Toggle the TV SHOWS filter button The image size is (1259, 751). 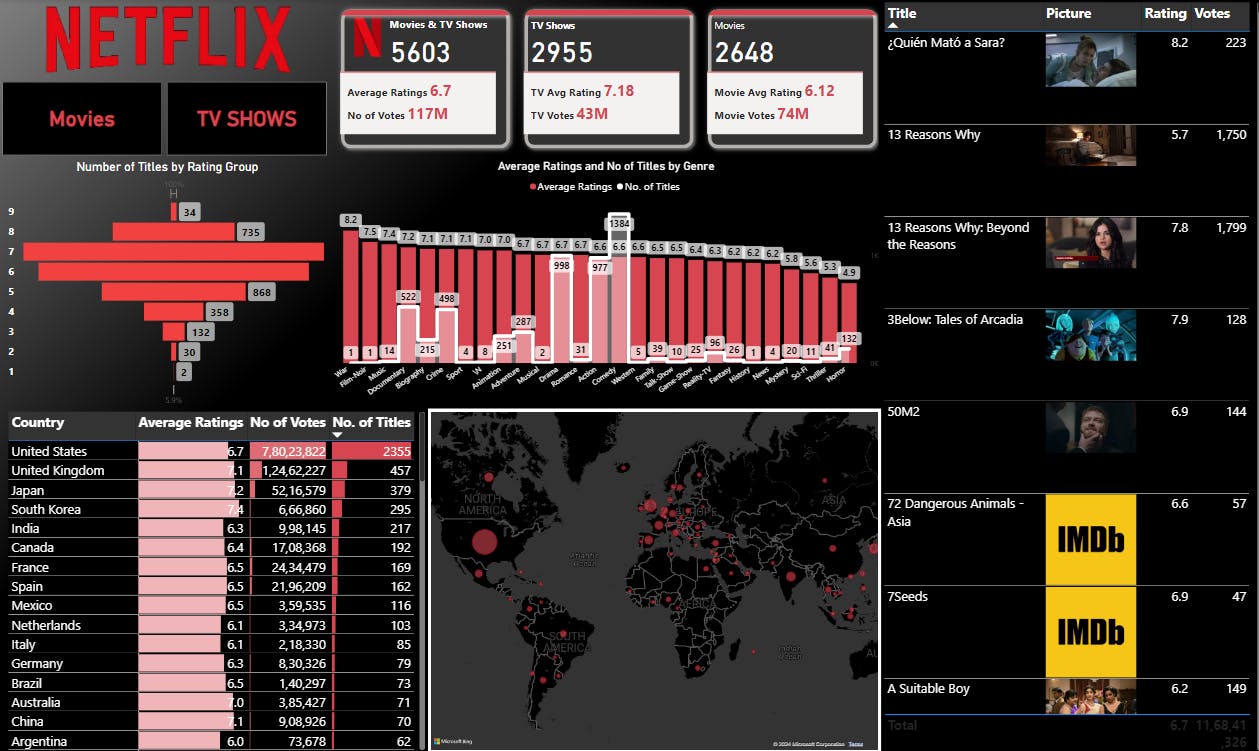[246, 119]
